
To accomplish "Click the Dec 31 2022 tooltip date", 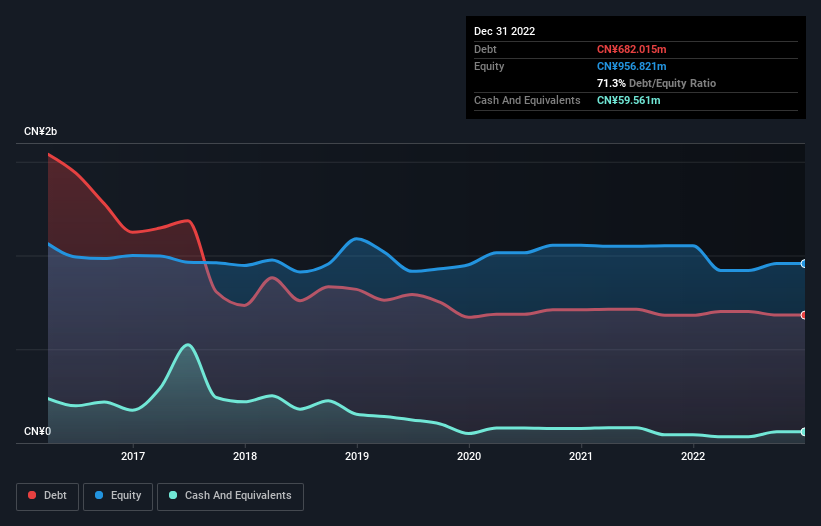I will (504, 31).
